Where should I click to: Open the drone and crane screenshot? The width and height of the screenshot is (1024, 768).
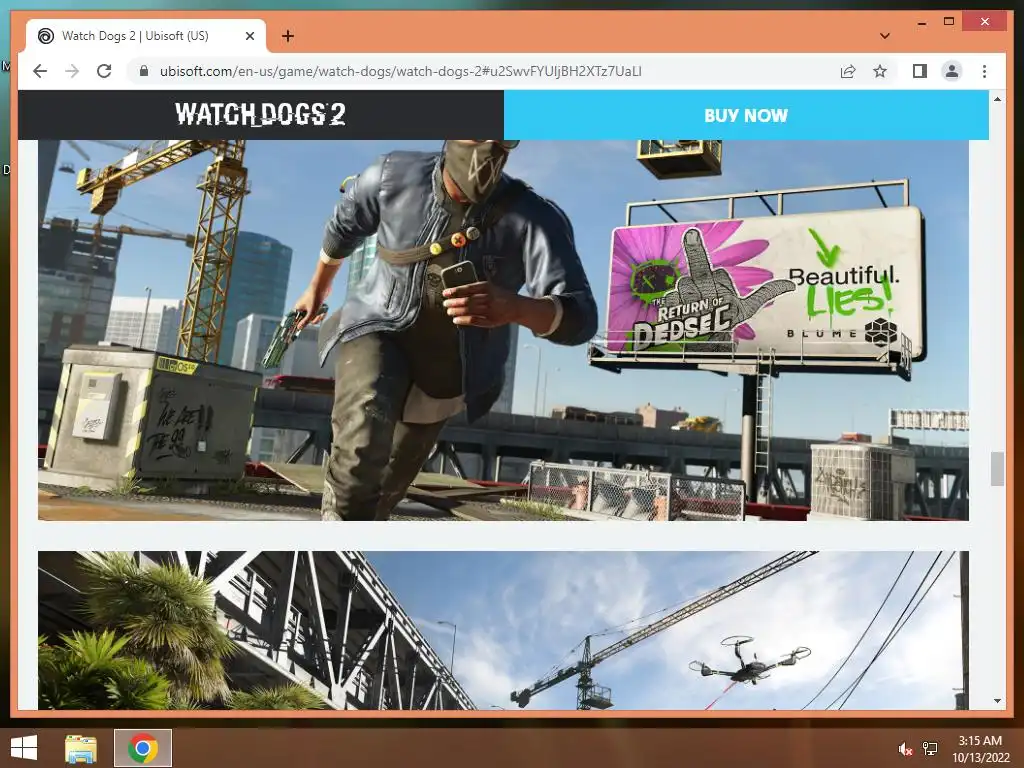click(x=503, y=630)
